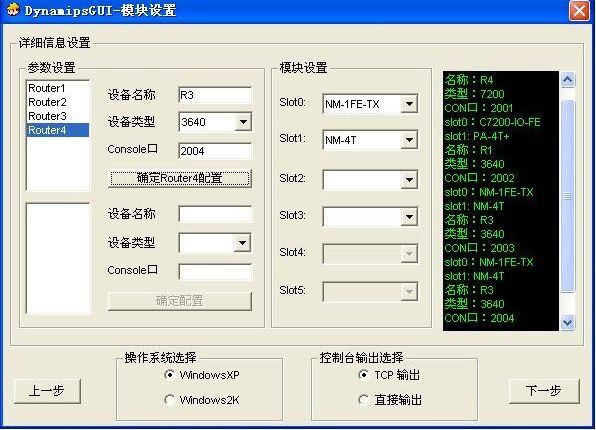Click the log line CON口：2003
Viewport: 596px width, 430px height.
pyautogui.click(x=479, y=248)
